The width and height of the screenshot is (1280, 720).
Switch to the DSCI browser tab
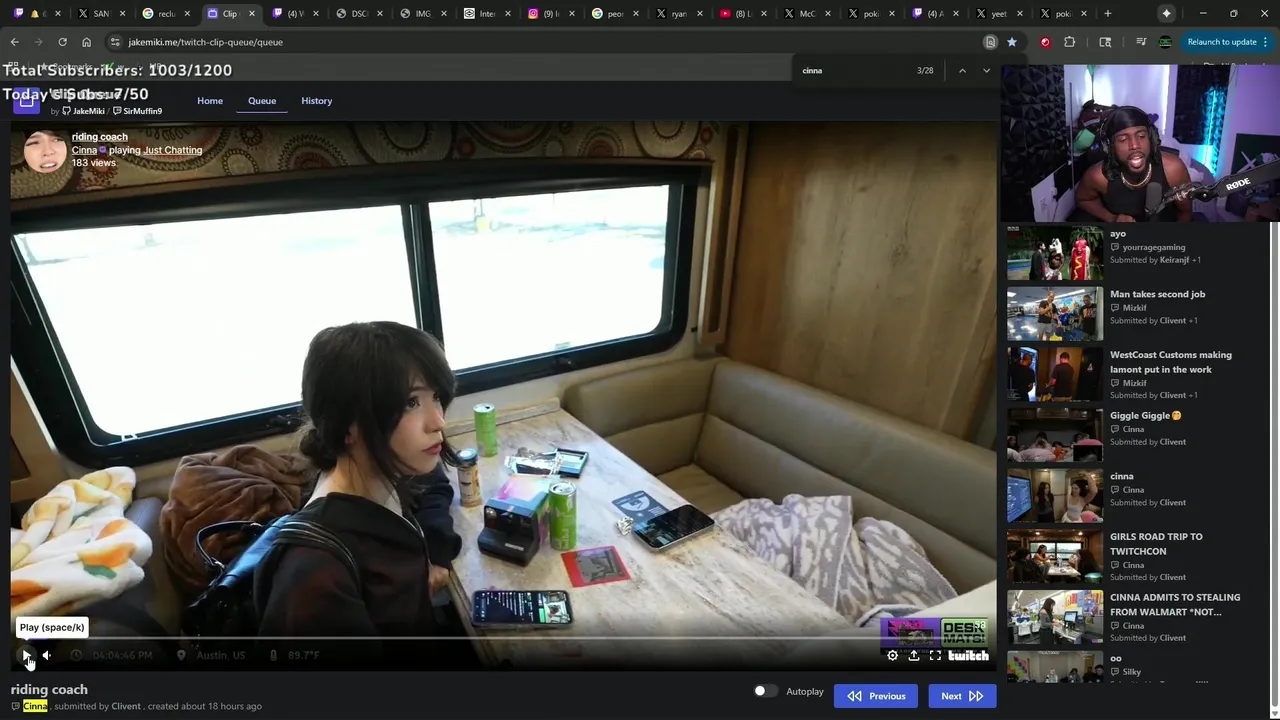(x=360, y=14)
